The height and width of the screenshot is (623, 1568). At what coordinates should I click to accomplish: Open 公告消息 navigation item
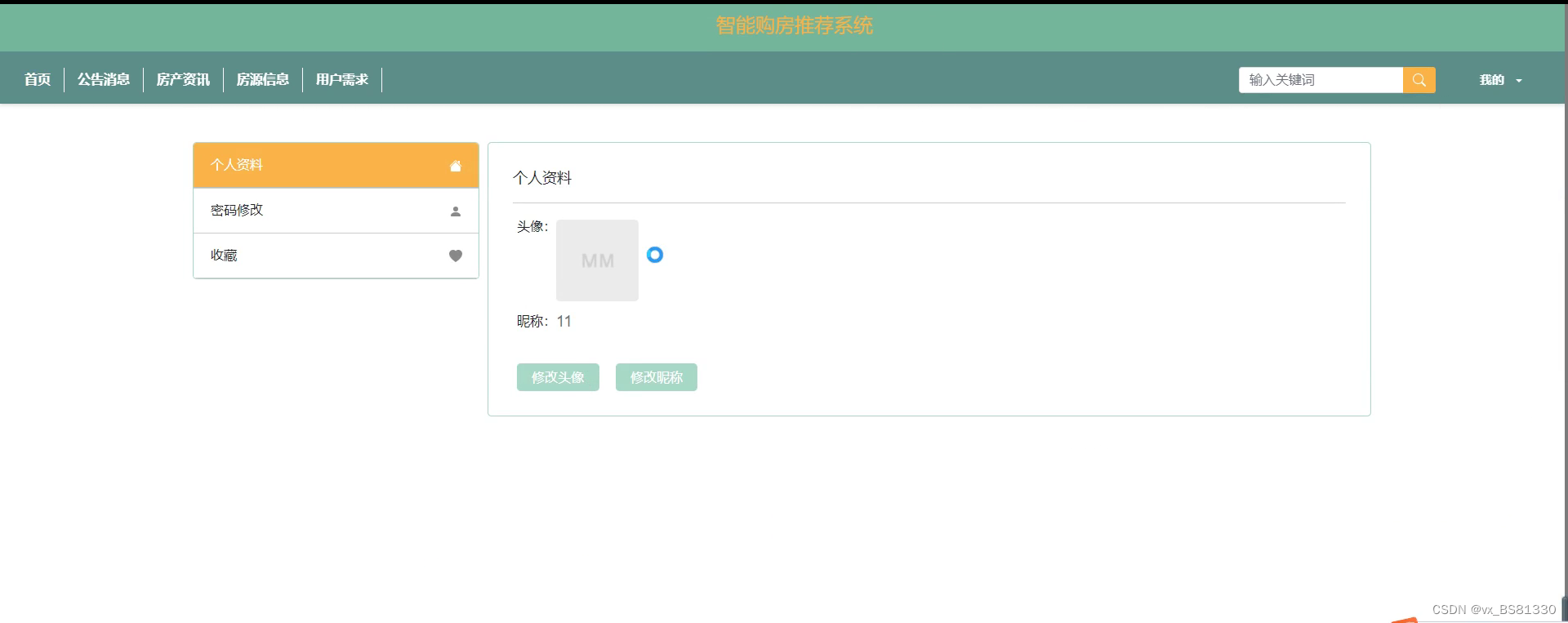click(x=104, y=80)
